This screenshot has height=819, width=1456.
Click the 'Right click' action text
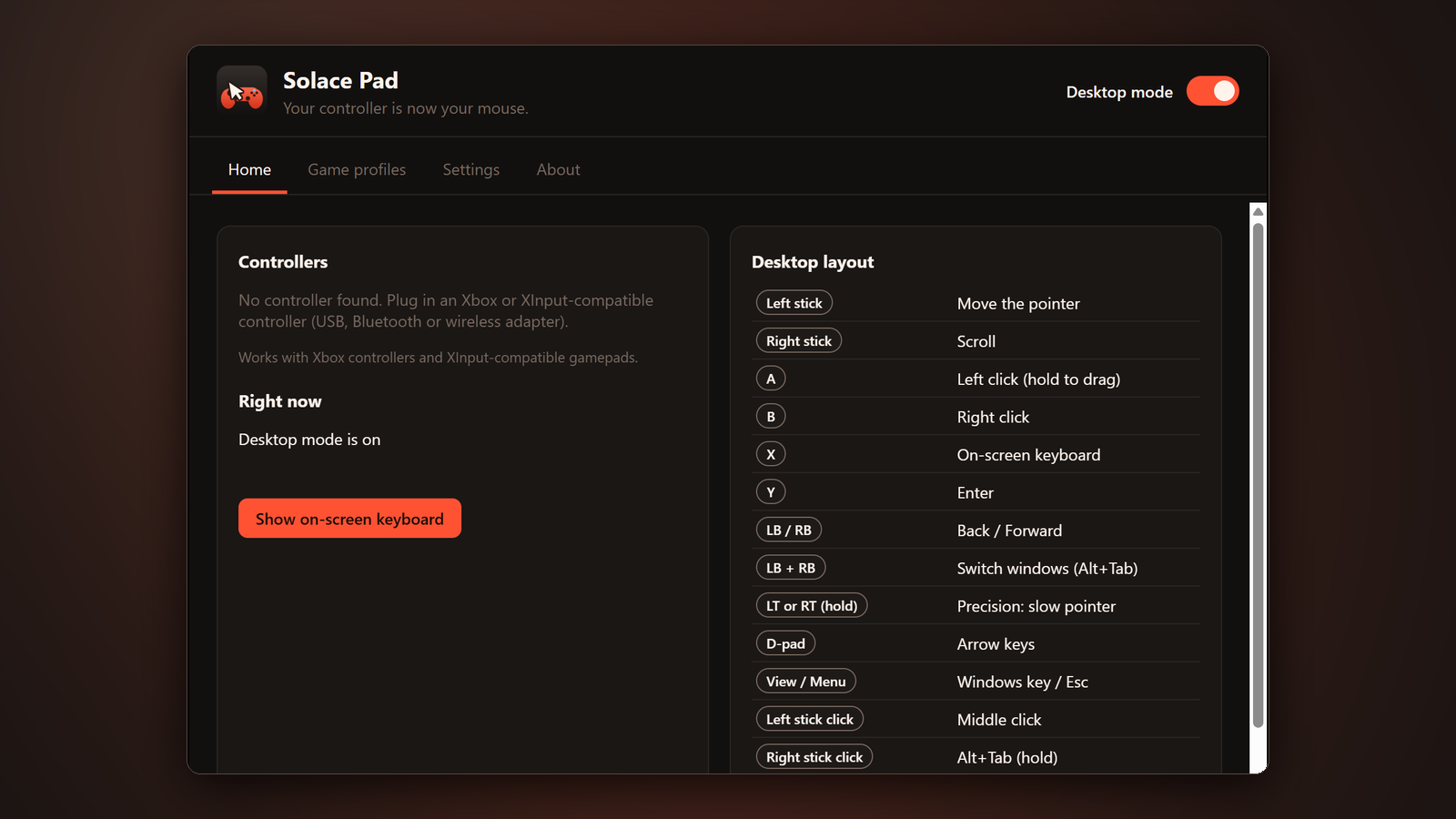(993, 418)
